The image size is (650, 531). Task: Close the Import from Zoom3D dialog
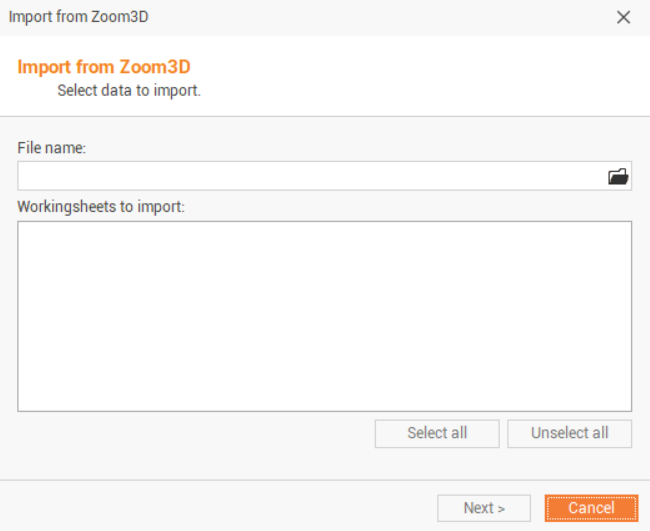coord(623,17)
